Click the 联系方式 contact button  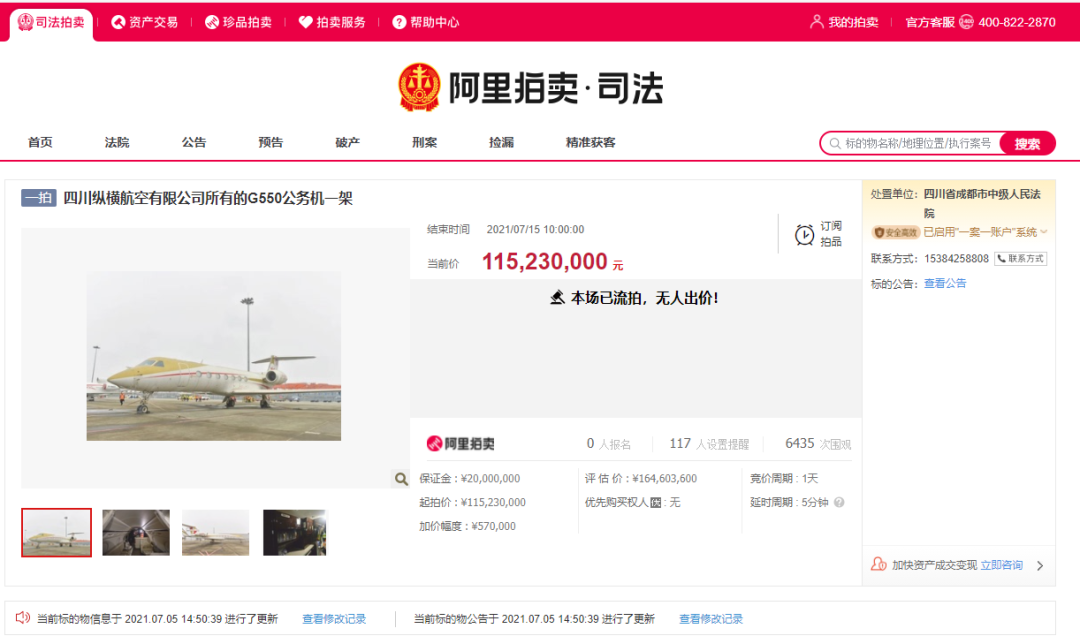(x=1020, y=257)
